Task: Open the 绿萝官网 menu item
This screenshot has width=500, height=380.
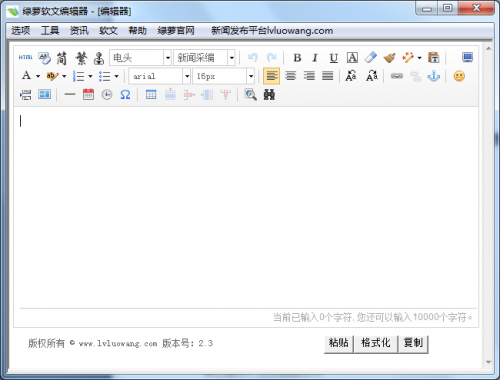Action: [176, 31]
